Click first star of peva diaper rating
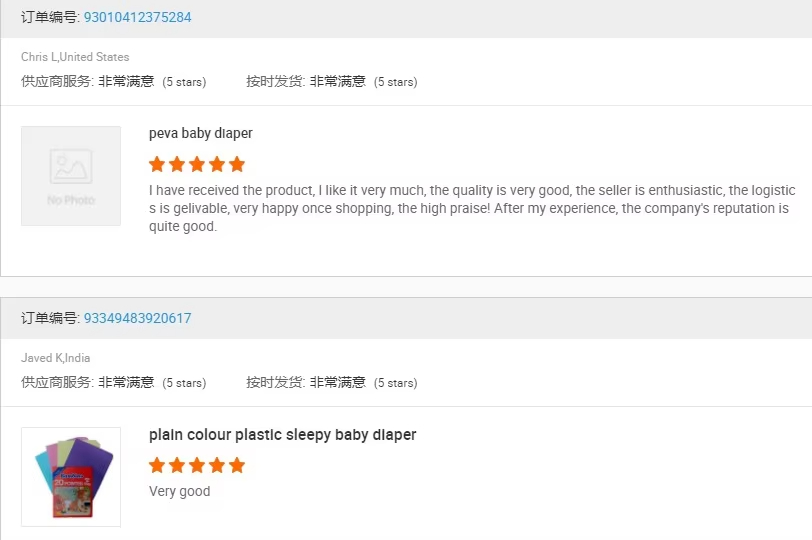 tap(157, 164)
